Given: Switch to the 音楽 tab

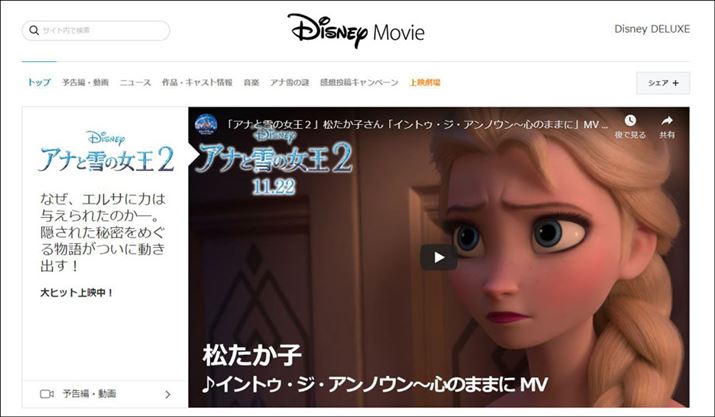Looking at the screenshot, I should point(251,83).
